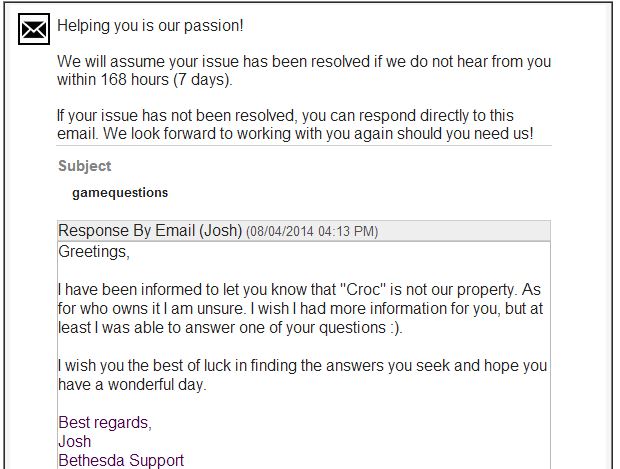620x469 pixels.
Task: Select the 08/04/2014 04:13 PM timestamp
Action: coord(312,231)
